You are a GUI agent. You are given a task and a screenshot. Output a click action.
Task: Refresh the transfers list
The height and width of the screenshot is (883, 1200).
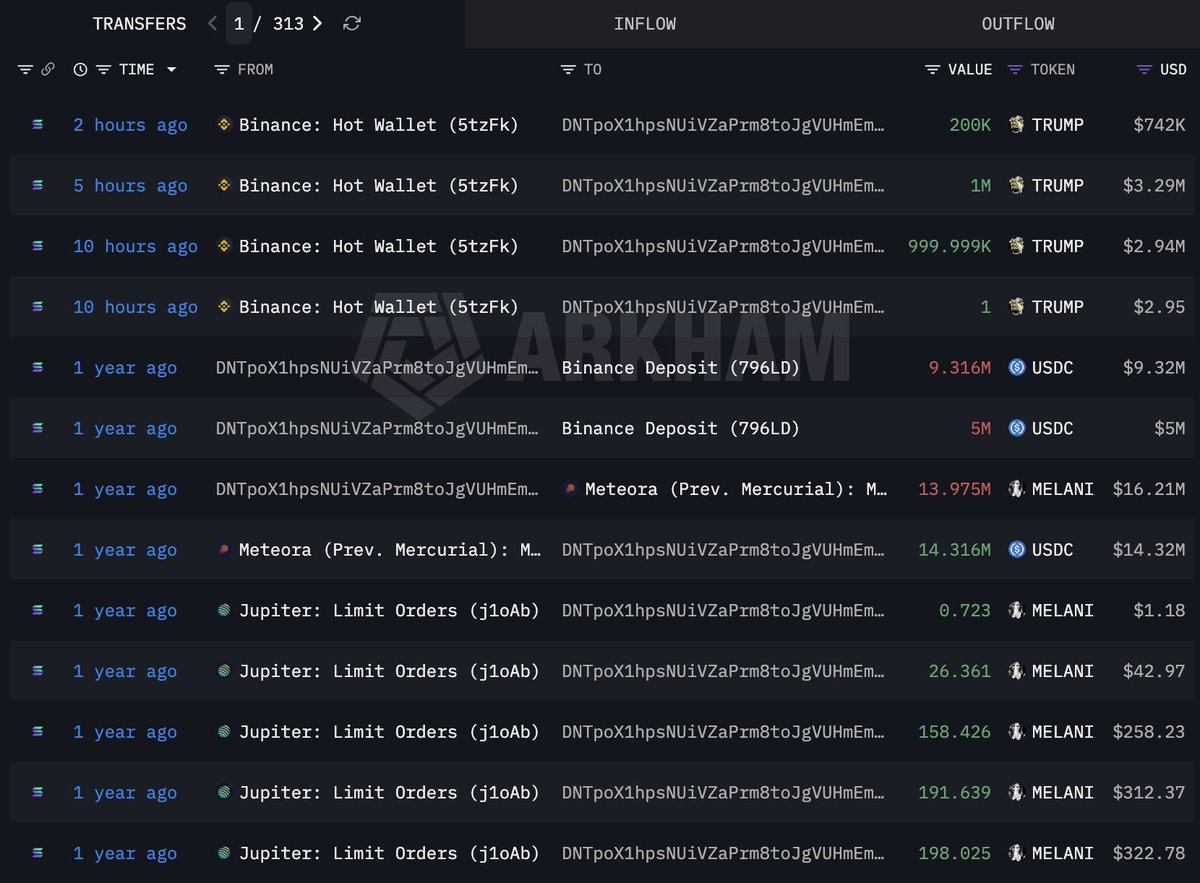351,23
